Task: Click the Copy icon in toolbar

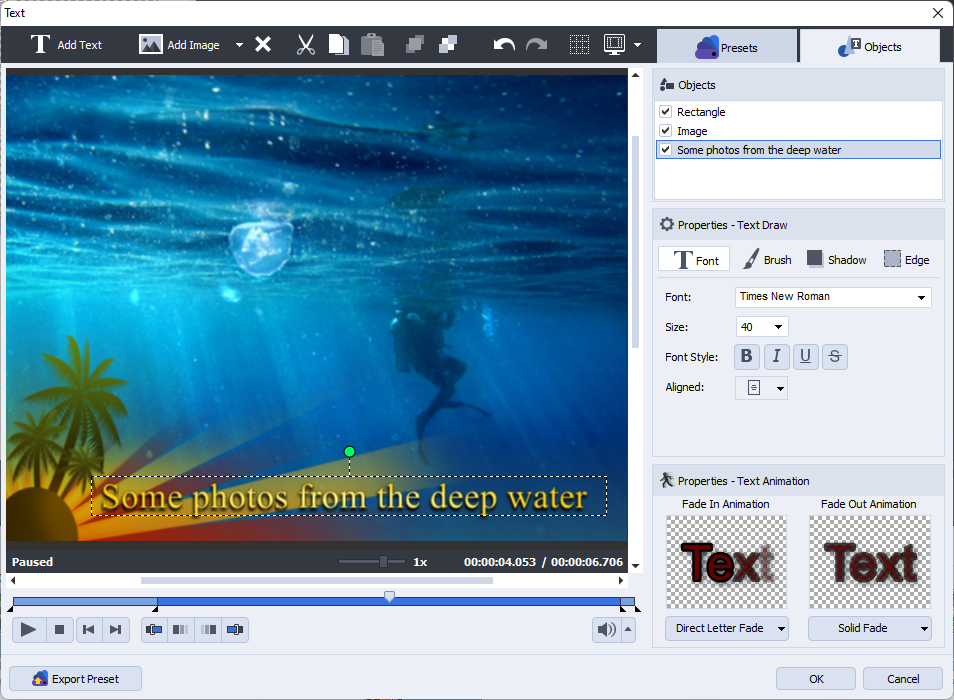Action: click(x=339, y=45)
